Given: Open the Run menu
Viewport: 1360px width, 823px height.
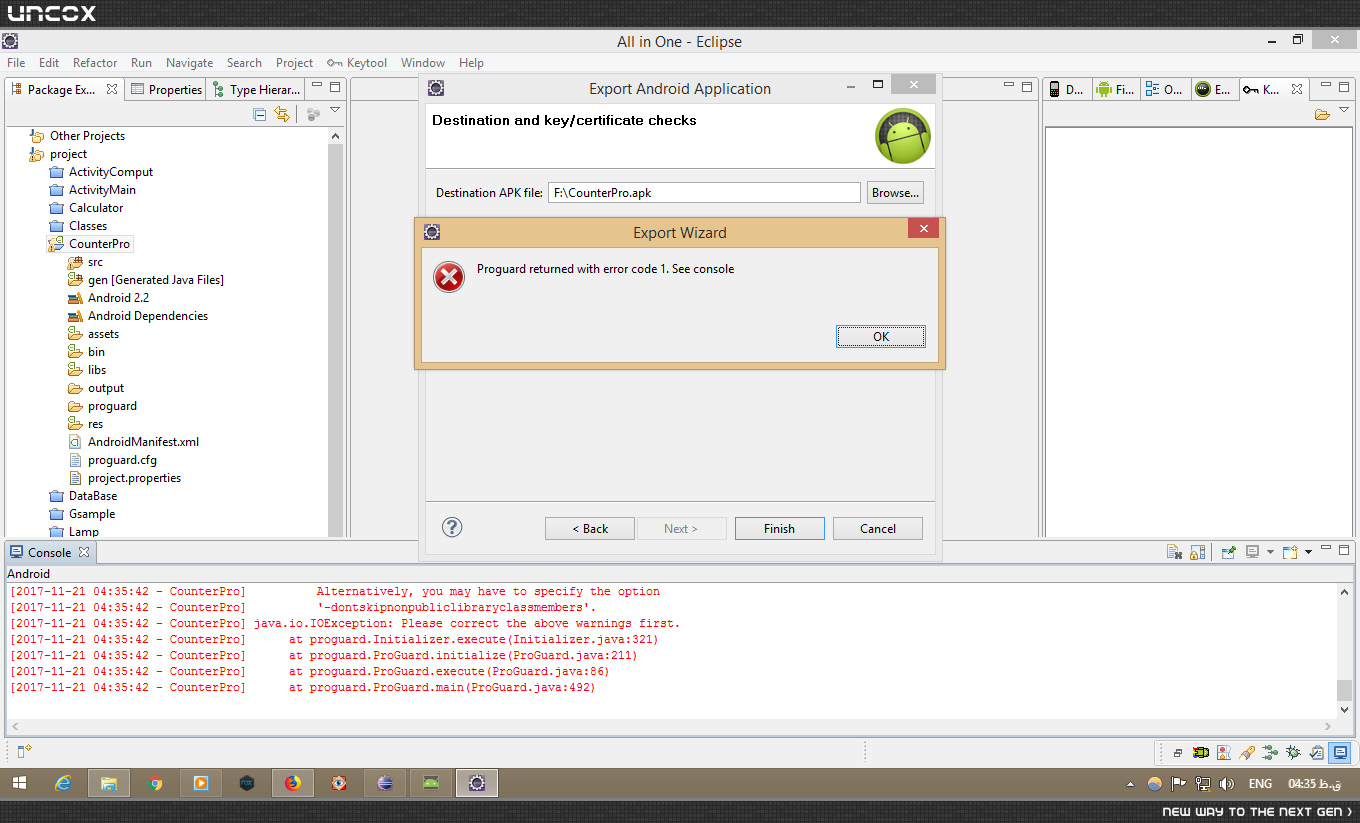Looking at the screenshot, I should pos(141,62).
